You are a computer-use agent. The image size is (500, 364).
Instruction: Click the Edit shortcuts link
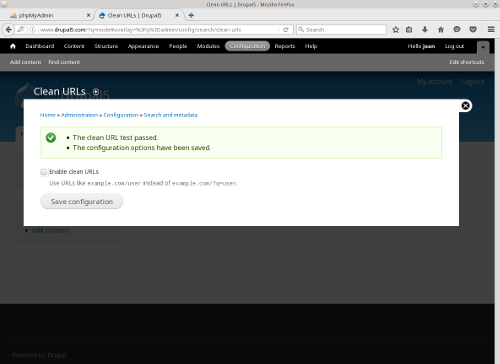coord(467,62)
